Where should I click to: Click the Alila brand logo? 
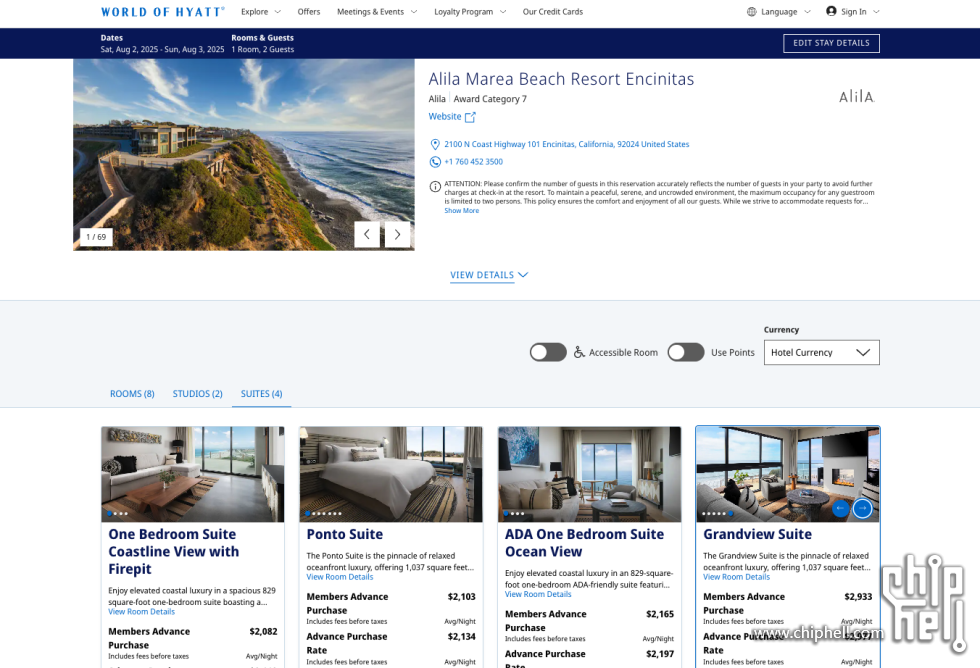pos(856,96)
